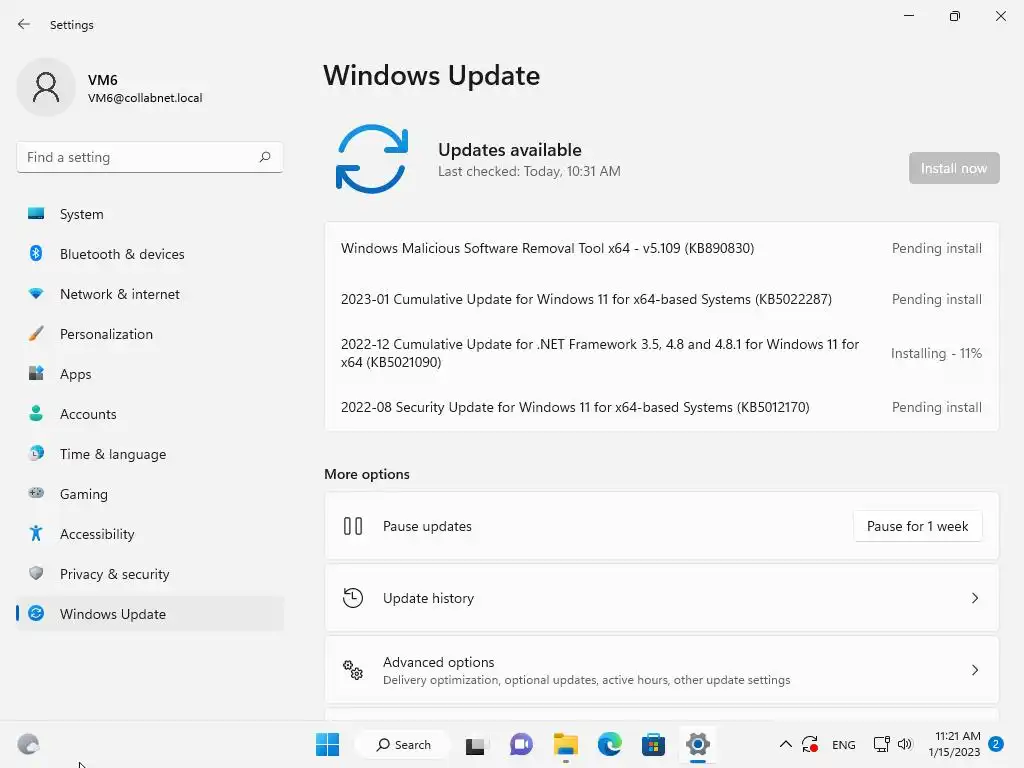Viewport: 1024px width, 768px height.
Task: Click Windows Malicious Software Removal Tool row
Action: point(661,248)
